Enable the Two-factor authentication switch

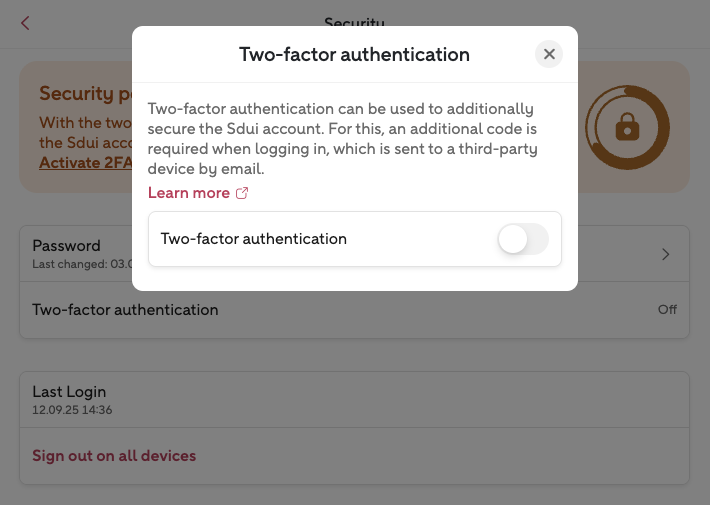(523, 239)
